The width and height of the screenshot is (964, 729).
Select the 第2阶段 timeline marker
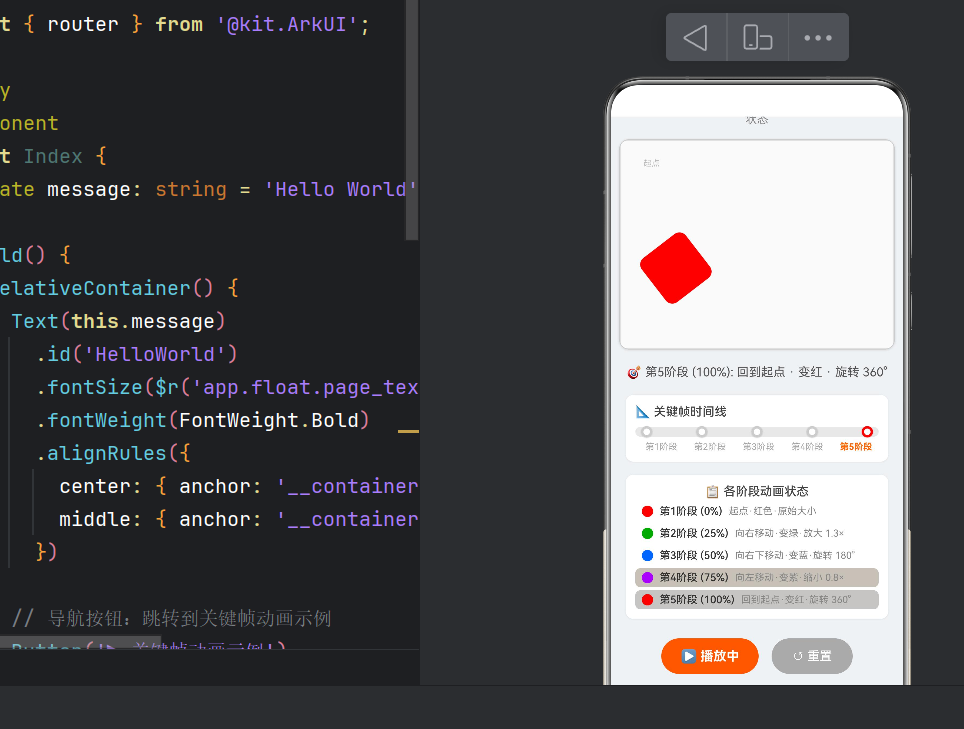pyautogui.click(x=701, y=431)
